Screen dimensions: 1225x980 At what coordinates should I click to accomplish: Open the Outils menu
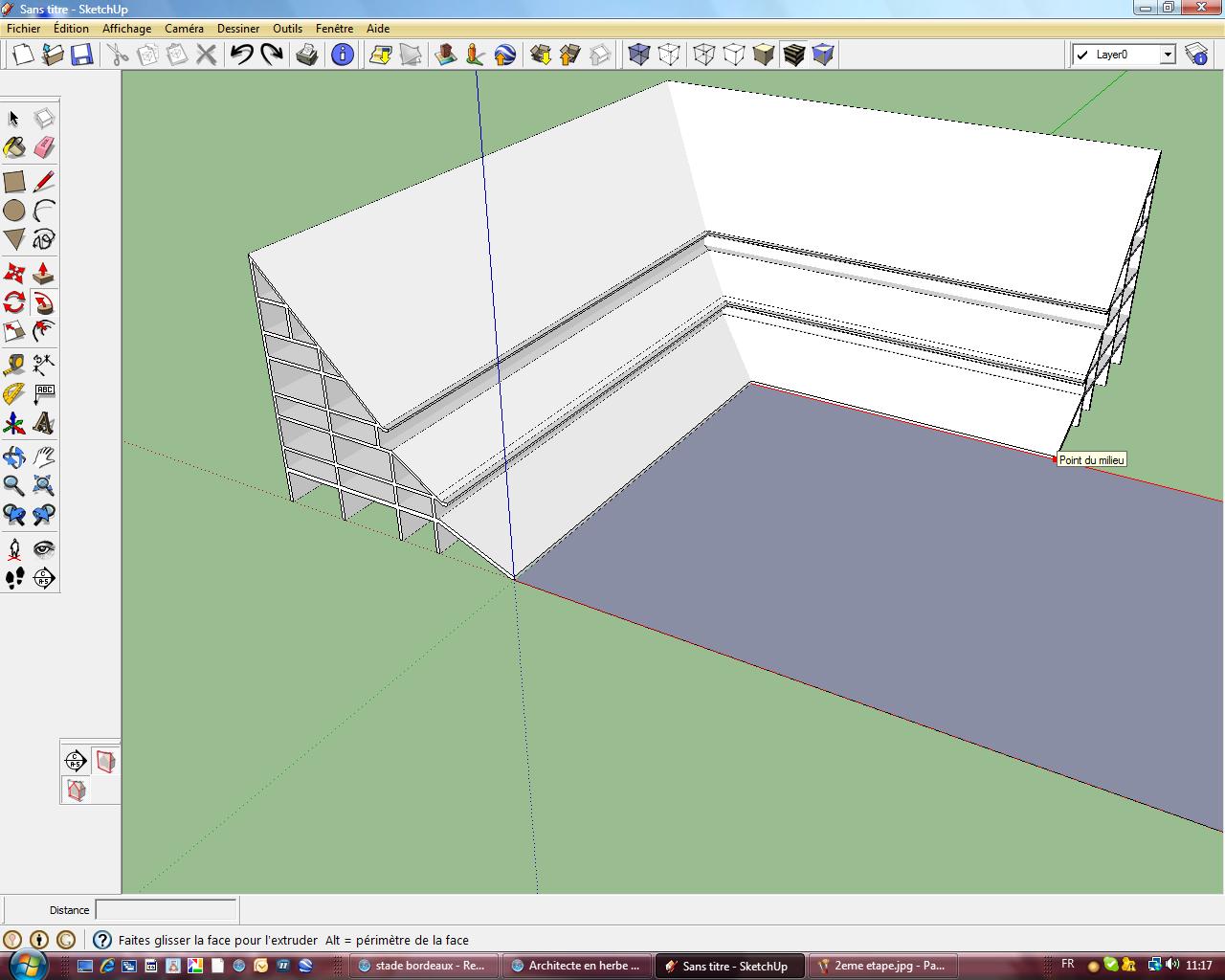[x=287, y=29]
